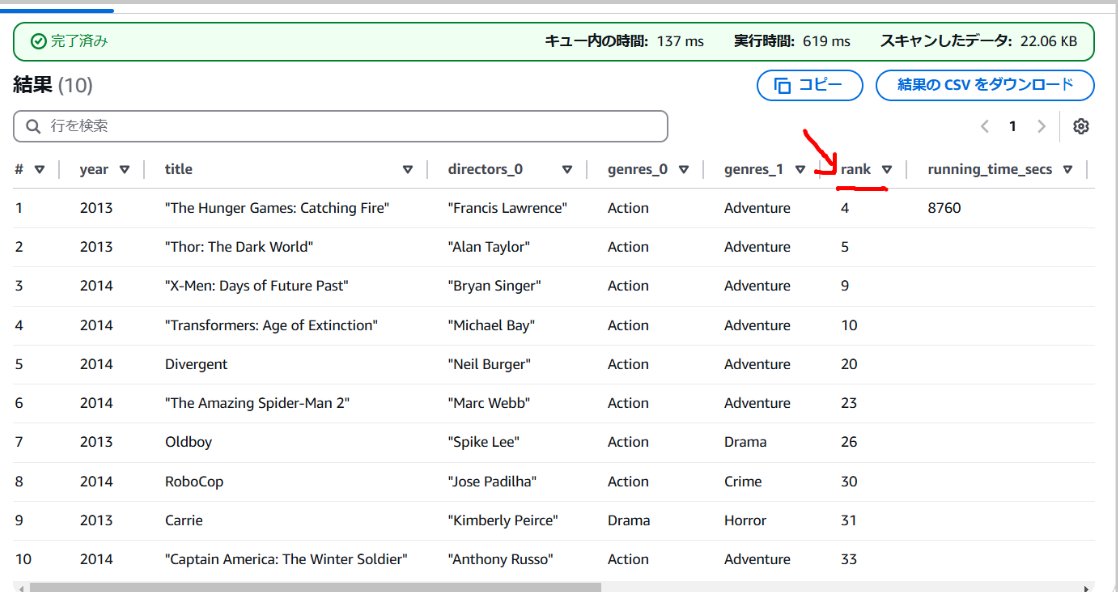Download results via 結果の CSV をダウンロード
The width and height of the screenshot is (1118, 592).
[985, 85]
